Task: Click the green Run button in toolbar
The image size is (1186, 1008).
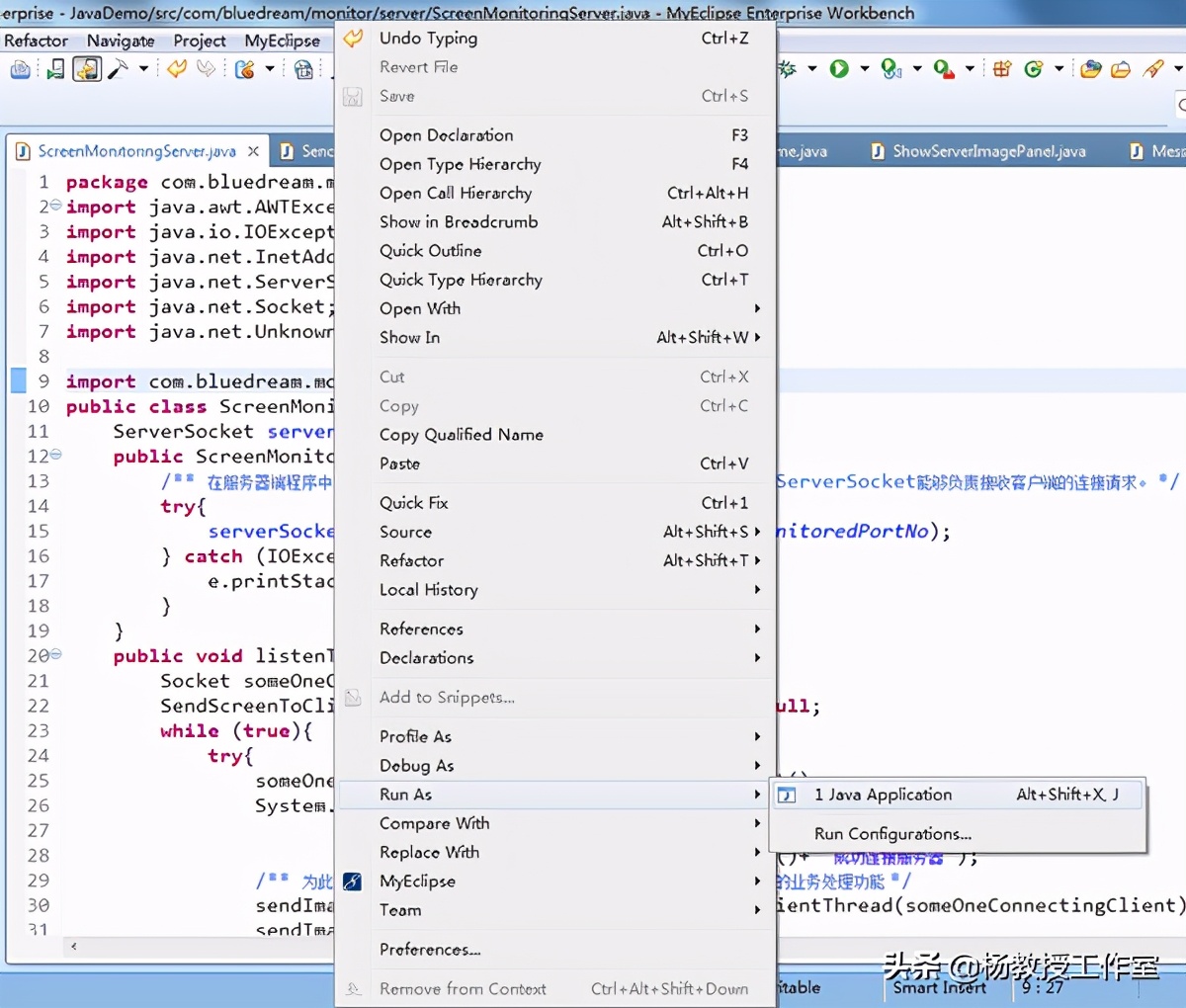Action: (839, 68)
